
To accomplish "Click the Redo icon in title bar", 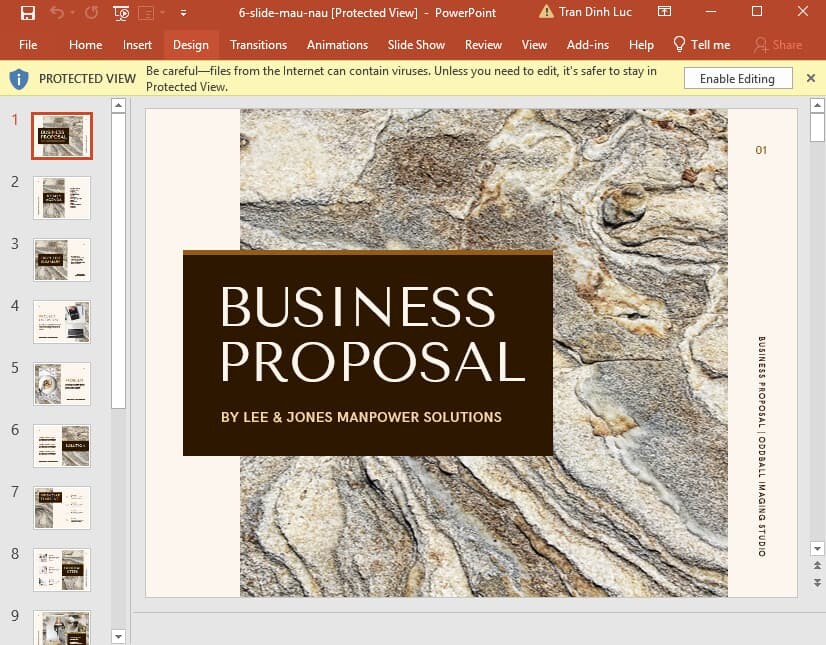I will 92,12.
